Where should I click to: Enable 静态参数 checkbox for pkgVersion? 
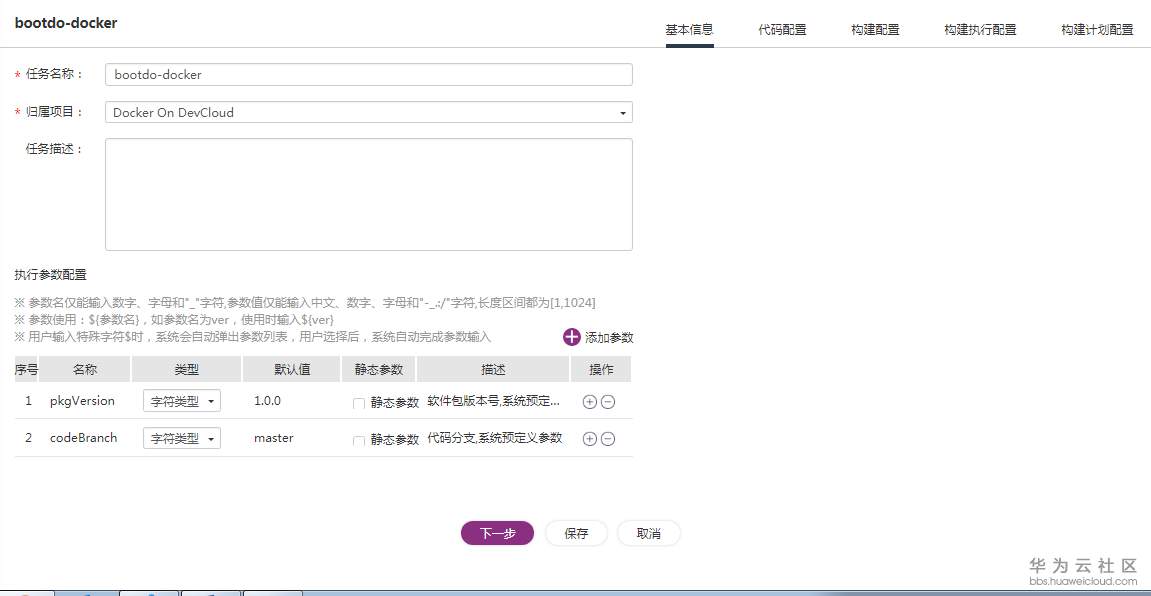[357, 401]
